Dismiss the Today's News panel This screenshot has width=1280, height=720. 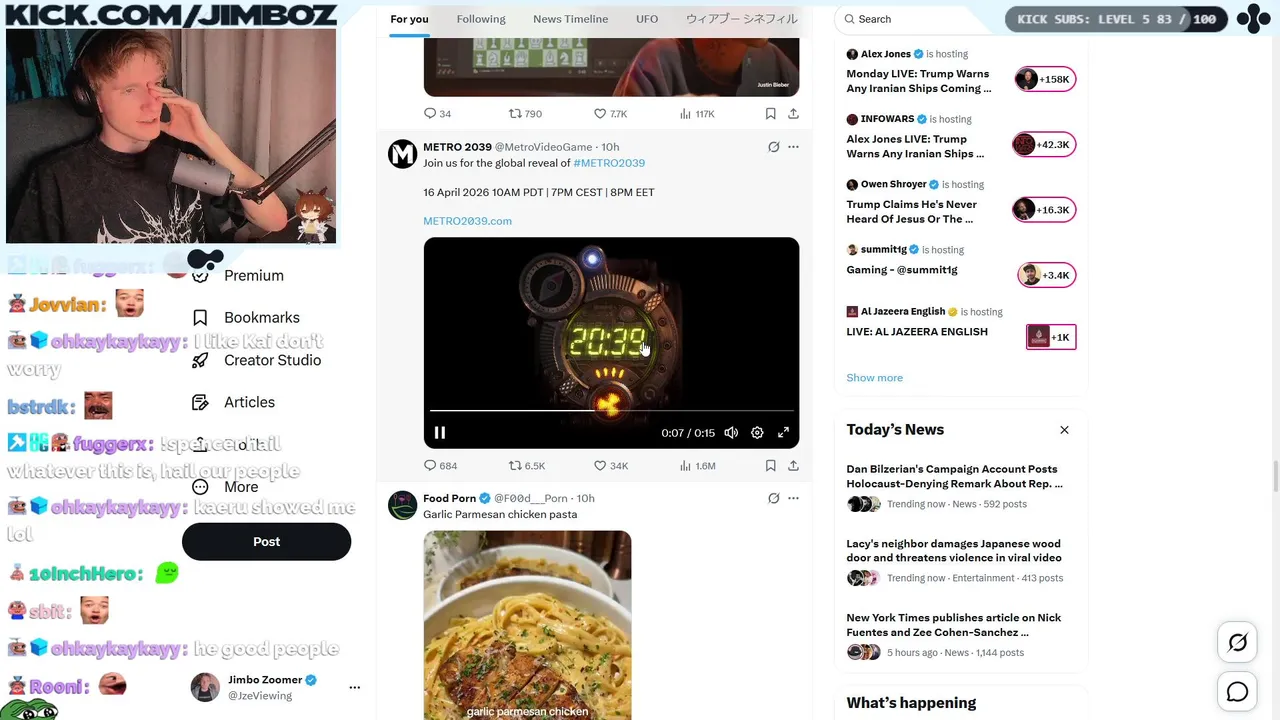[x=1064, y=430]
